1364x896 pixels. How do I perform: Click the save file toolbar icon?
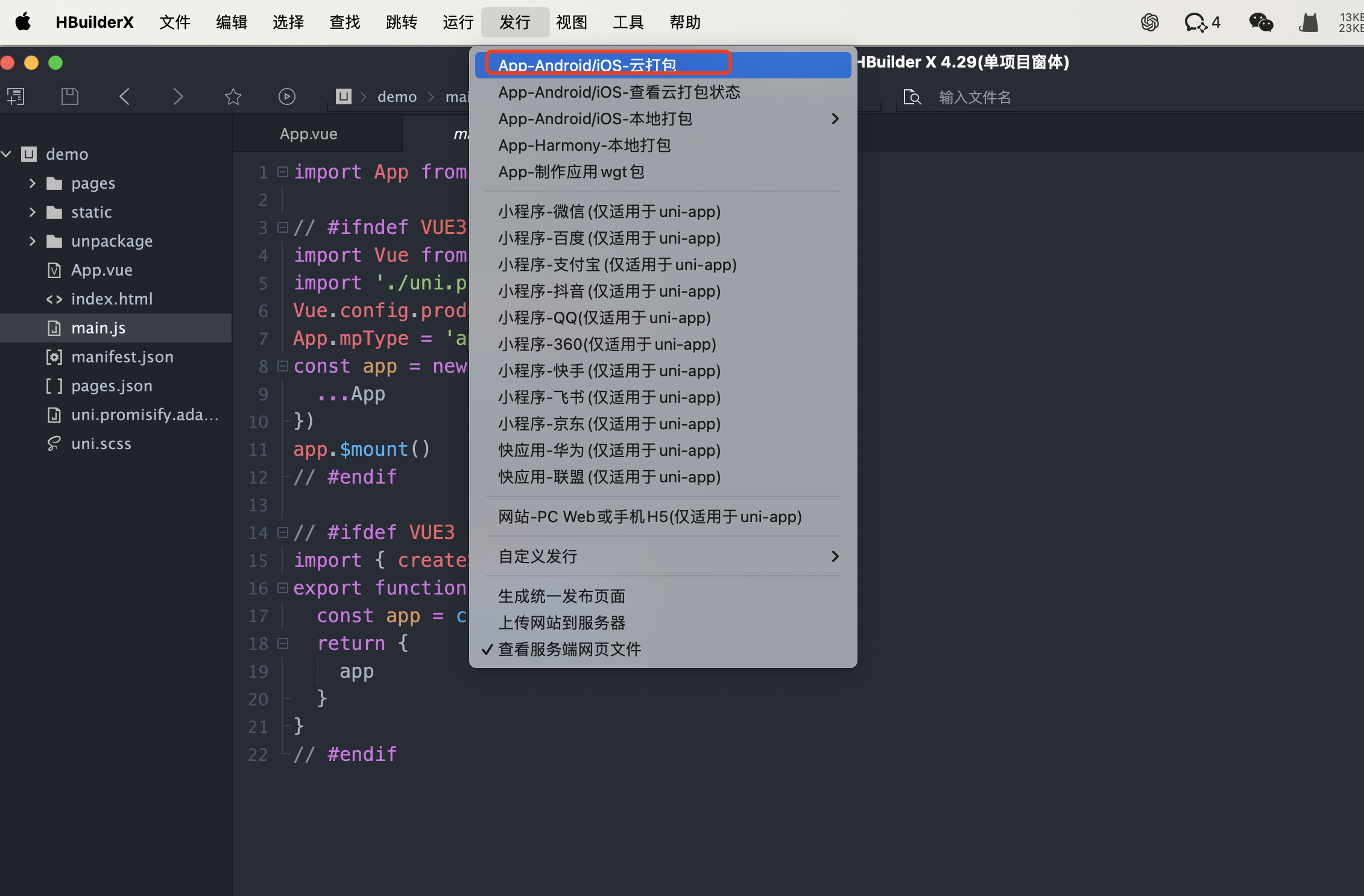tap(70, 96)
